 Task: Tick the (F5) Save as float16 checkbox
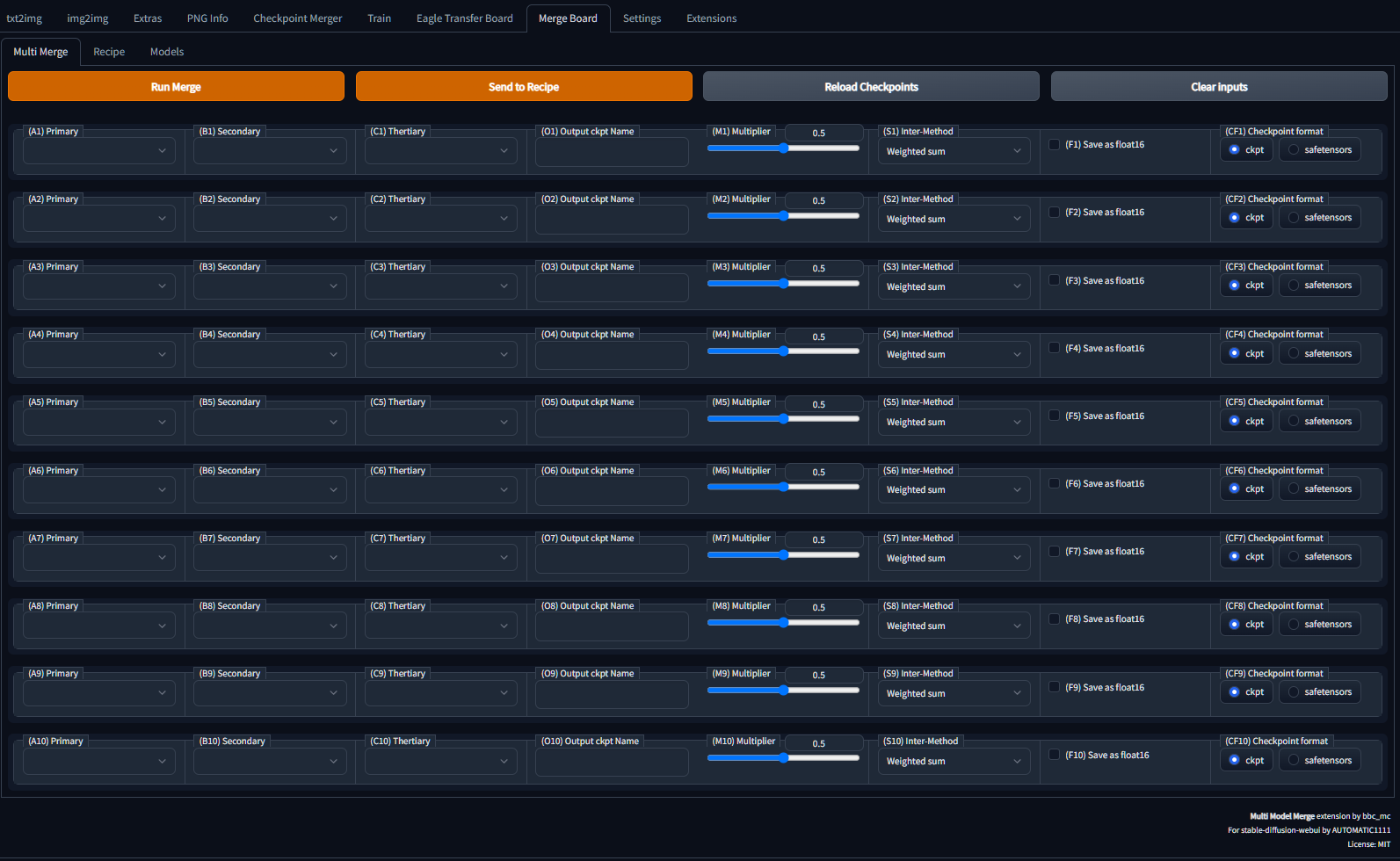[1054, 416]
